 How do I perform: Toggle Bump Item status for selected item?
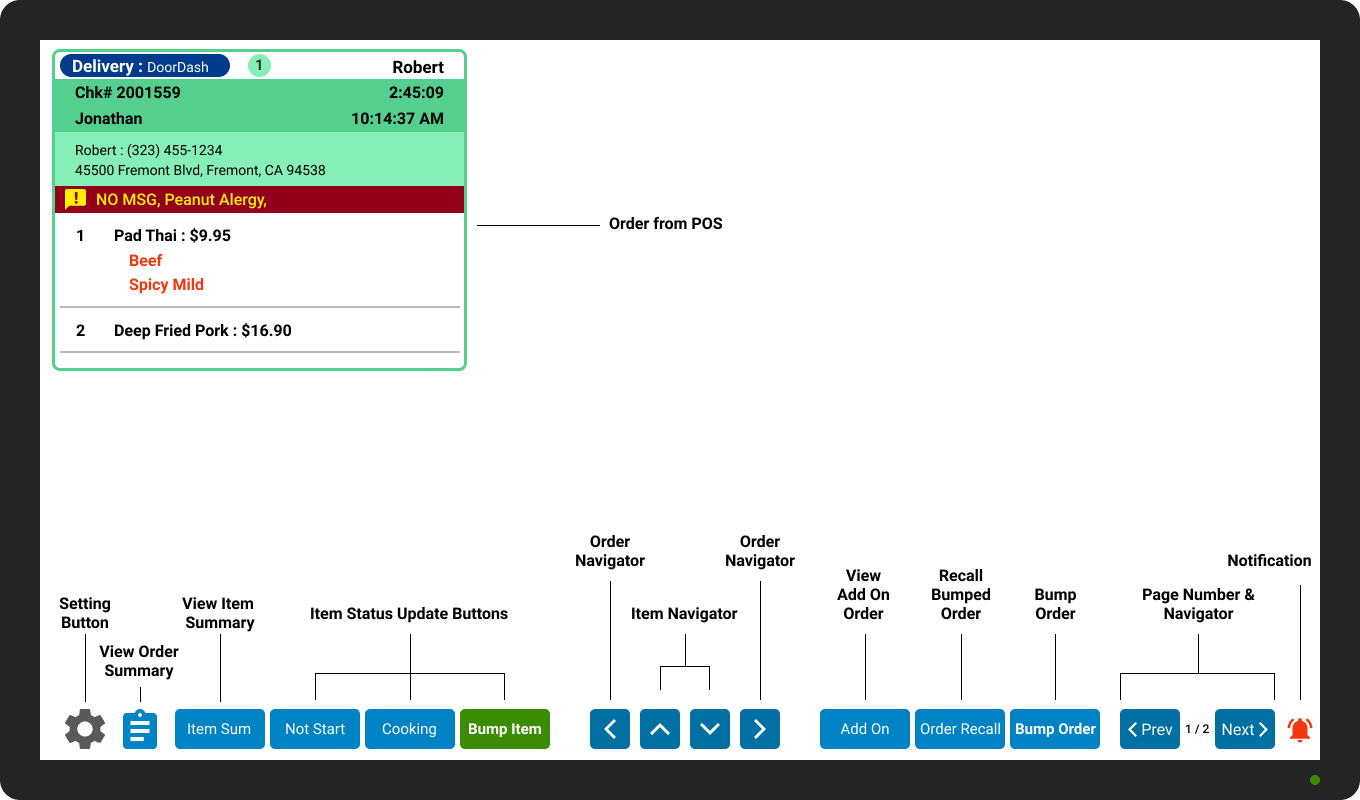click(x=504, y=729)
